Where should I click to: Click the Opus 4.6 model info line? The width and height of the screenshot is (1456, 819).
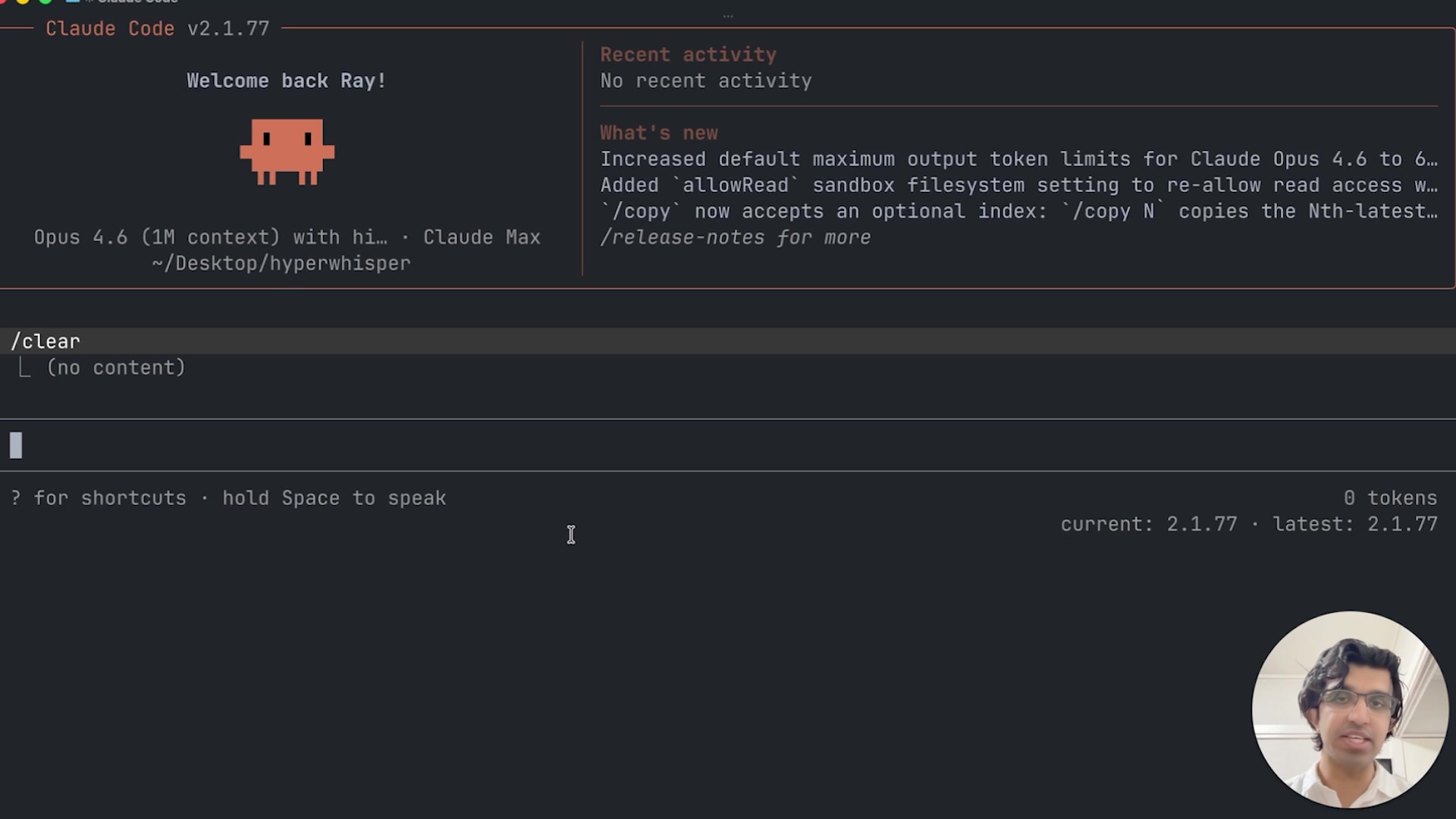(x=287, y=237)
